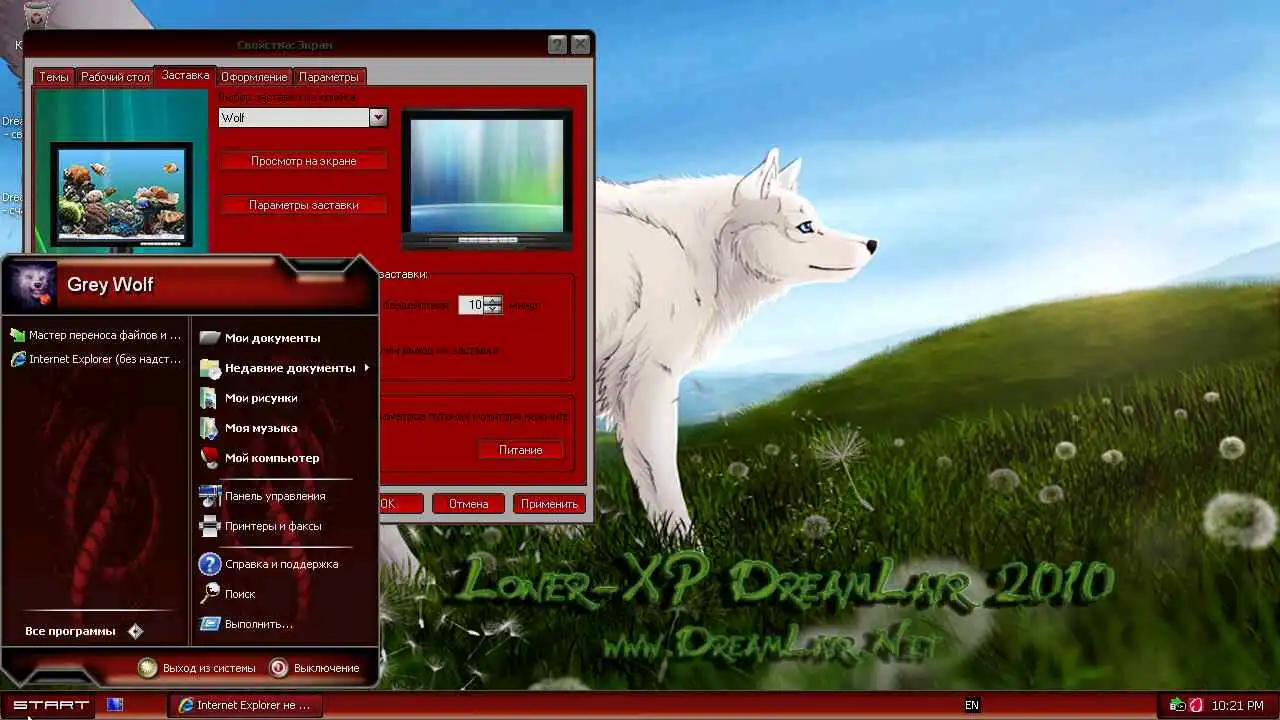The height and width of the screenshot is (720, 1280).
Task: Select the Wolf screensaver combo box field
Action: click(x=302, y=117)
